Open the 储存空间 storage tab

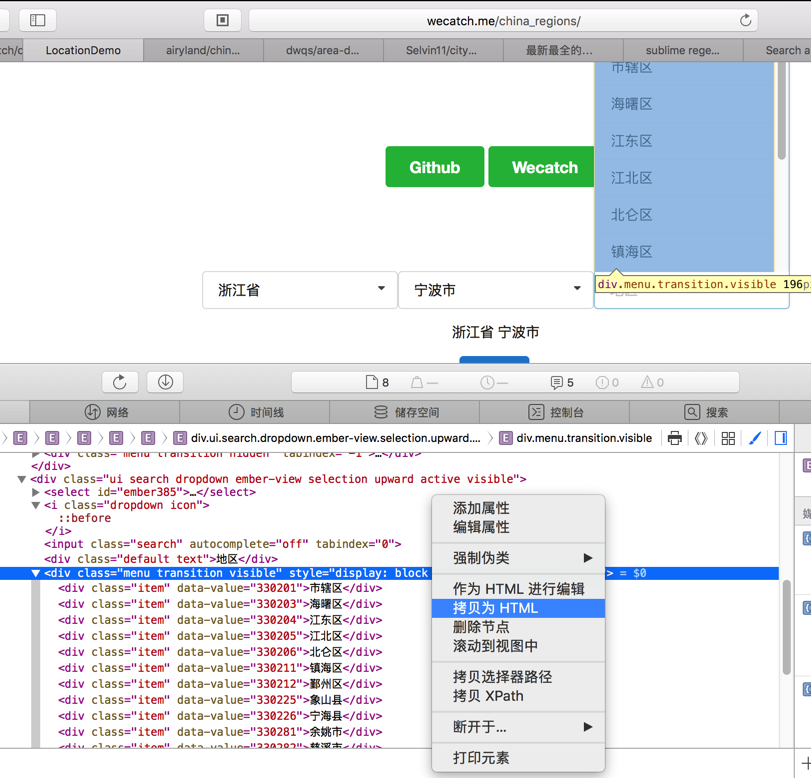(x=404, y=412)
